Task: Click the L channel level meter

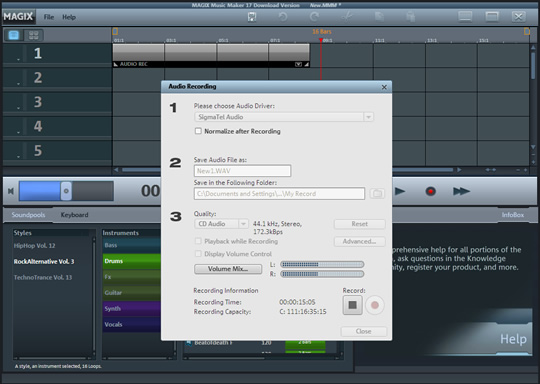Action: (322, 264)
